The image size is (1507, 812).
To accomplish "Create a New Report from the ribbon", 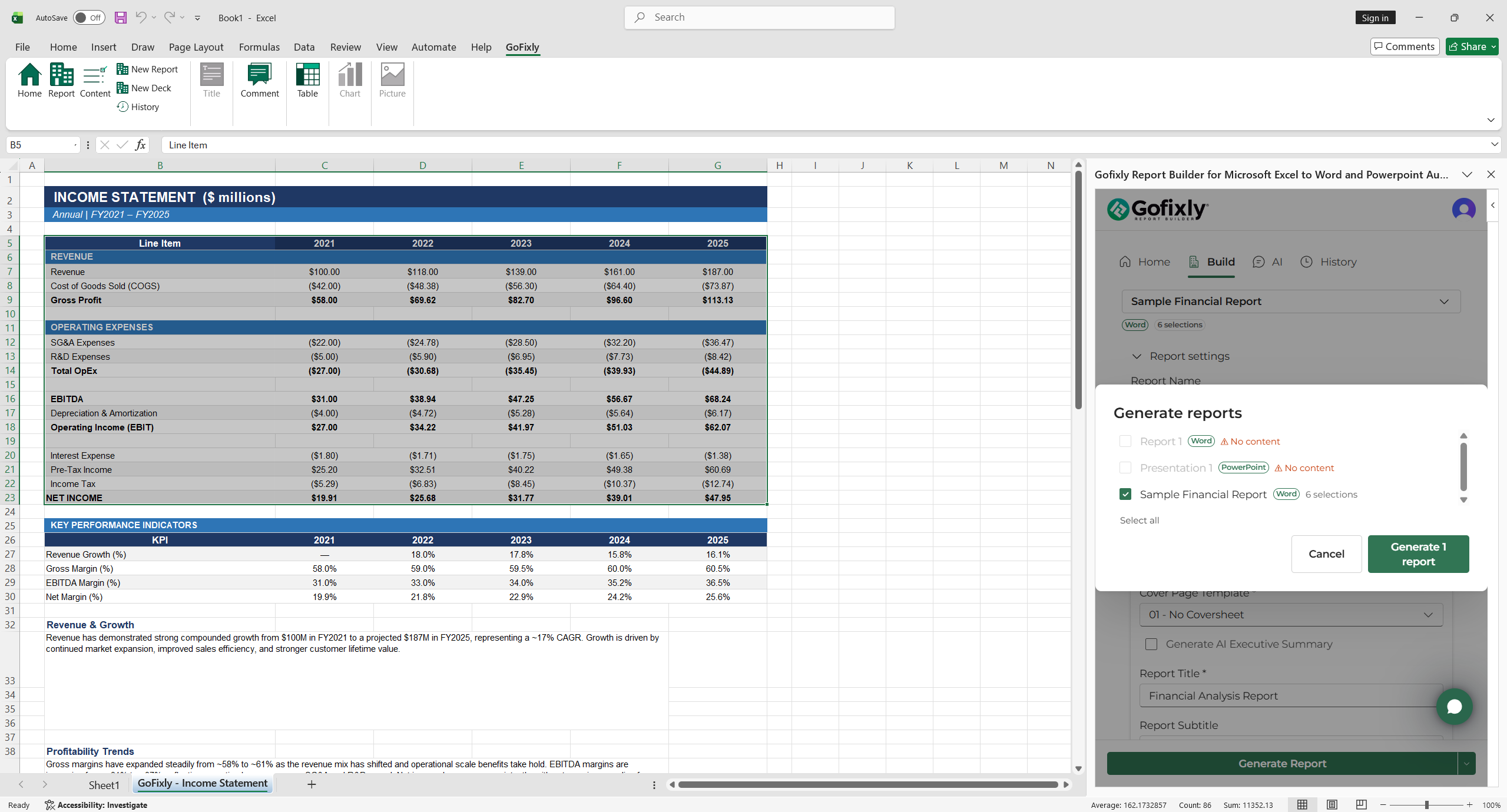I will click(147, 69).
